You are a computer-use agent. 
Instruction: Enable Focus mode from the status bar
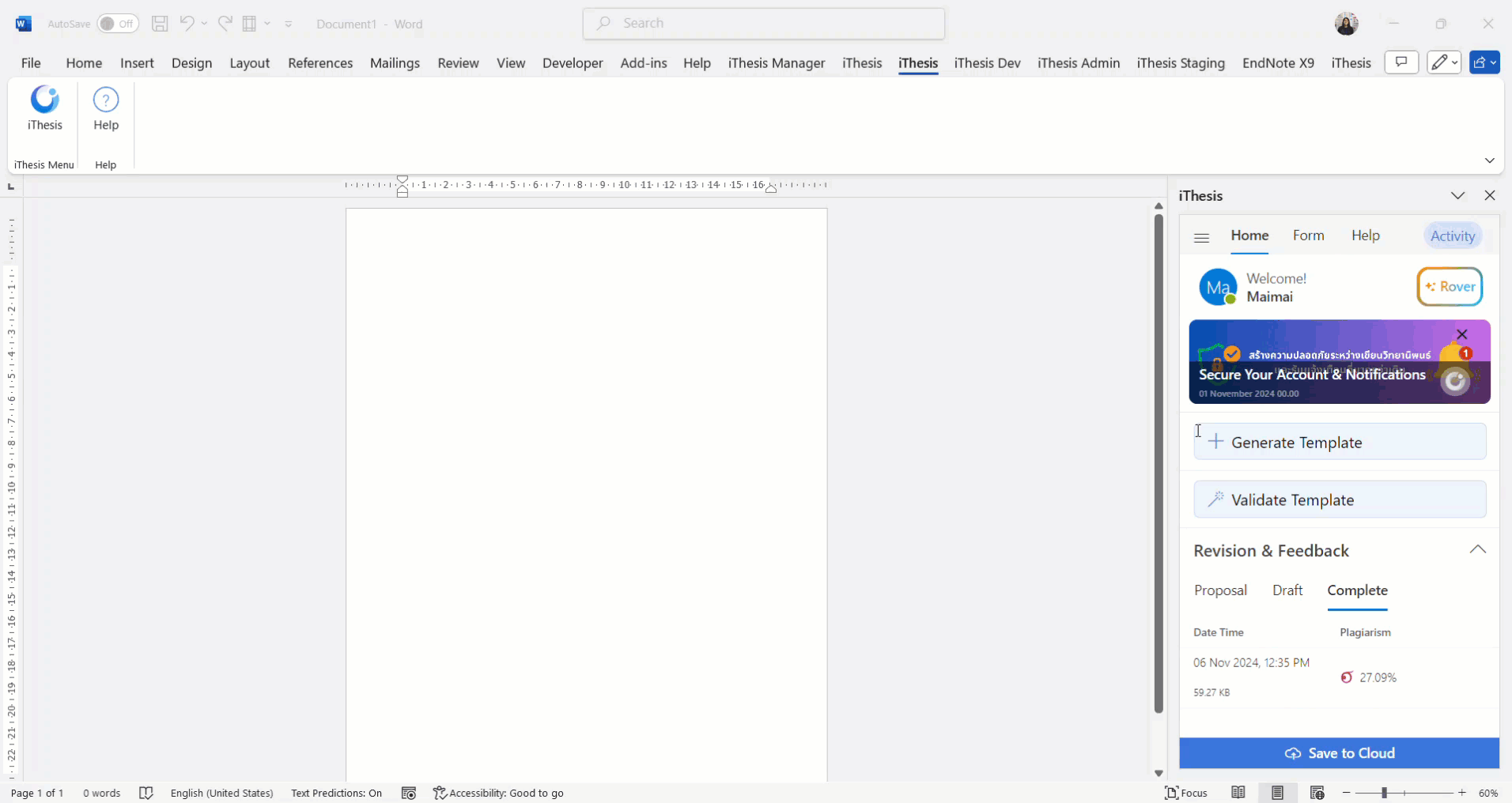coord(1186,793)
